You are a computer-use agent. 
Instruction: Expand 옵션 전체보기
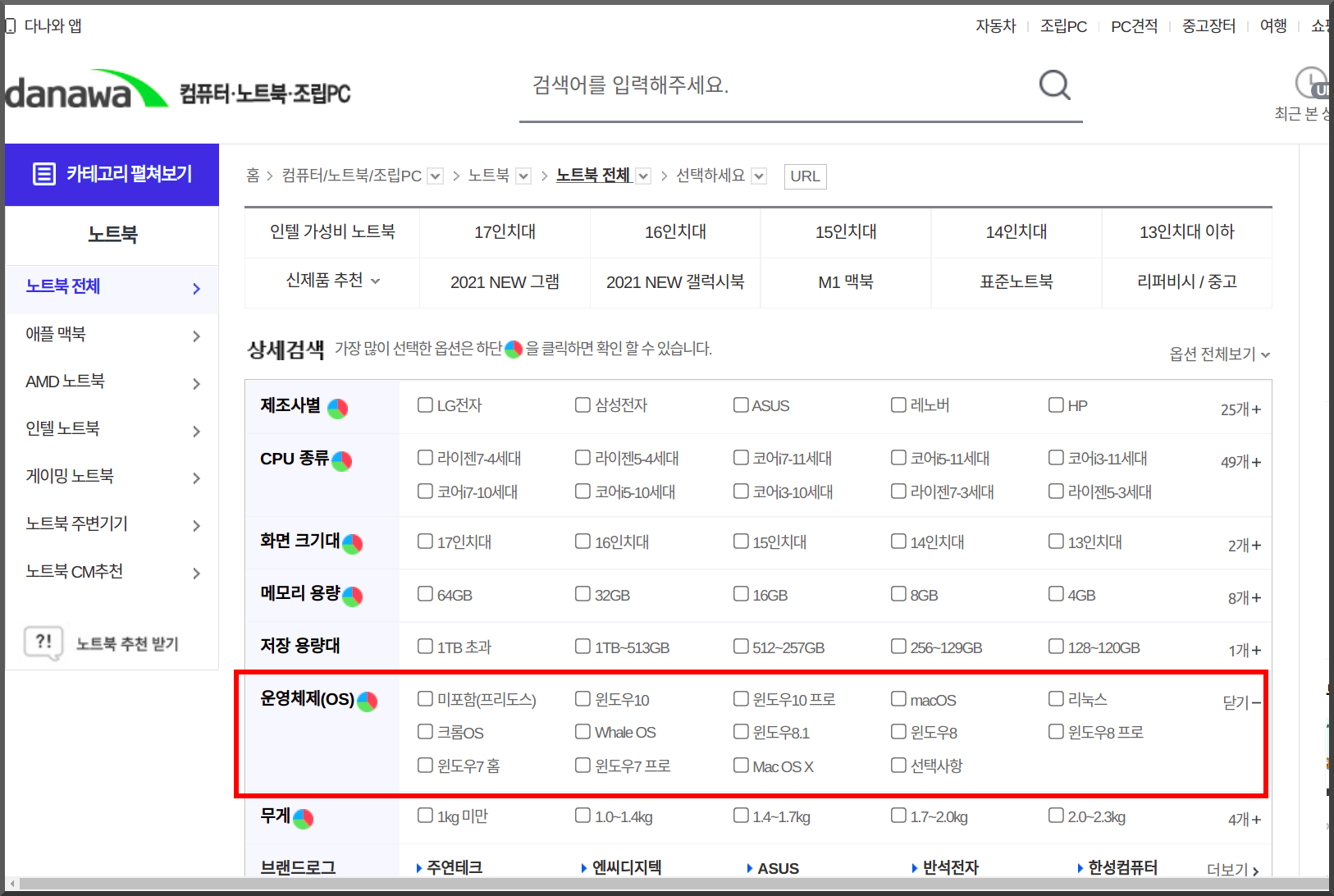1219,354
